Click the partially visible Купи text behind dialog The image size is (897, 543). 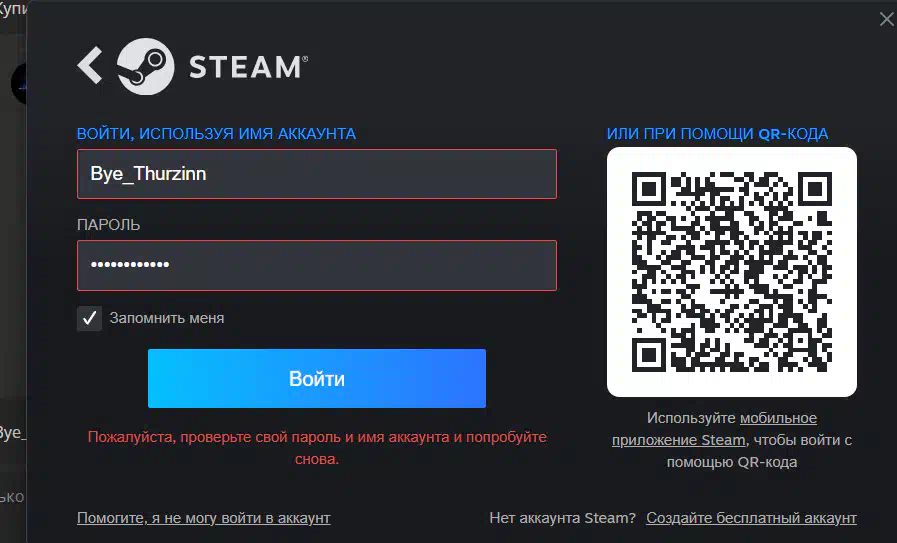pos(13,10)
